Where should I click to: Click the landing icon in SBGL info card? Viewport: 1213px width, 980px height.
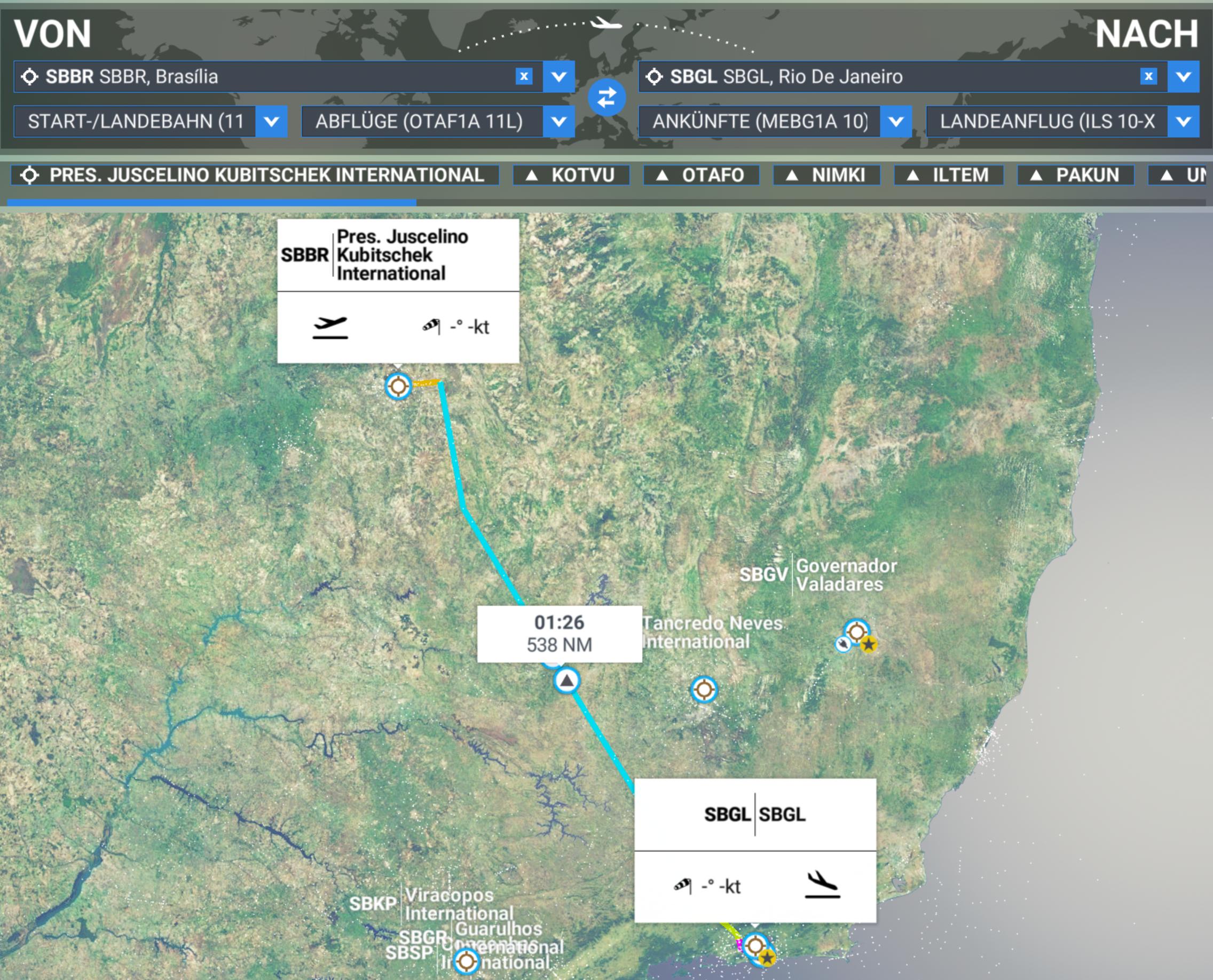[823, 884]
